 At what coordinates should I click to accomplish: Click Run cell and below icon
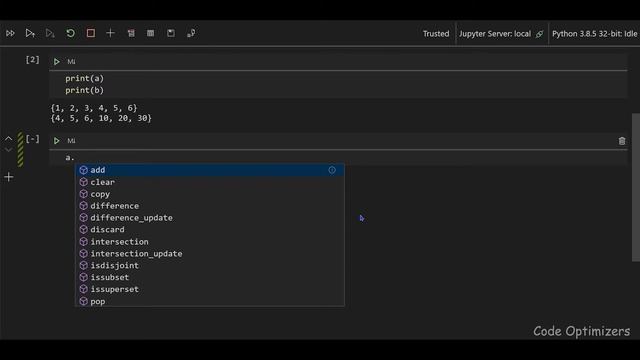[50, 33]
